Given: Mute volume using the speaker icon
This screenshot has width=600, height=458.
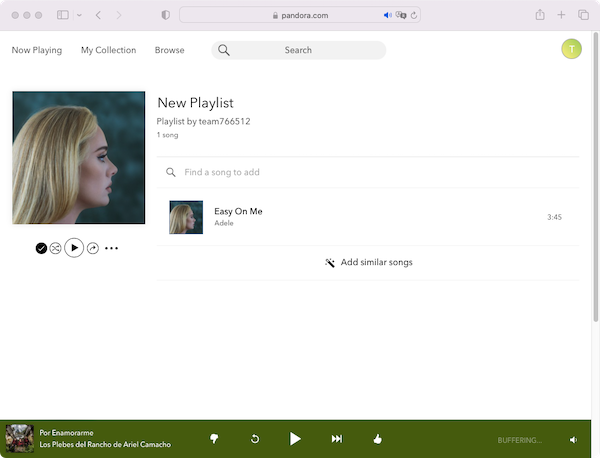Looking at the screenshot, I should 574,439.
